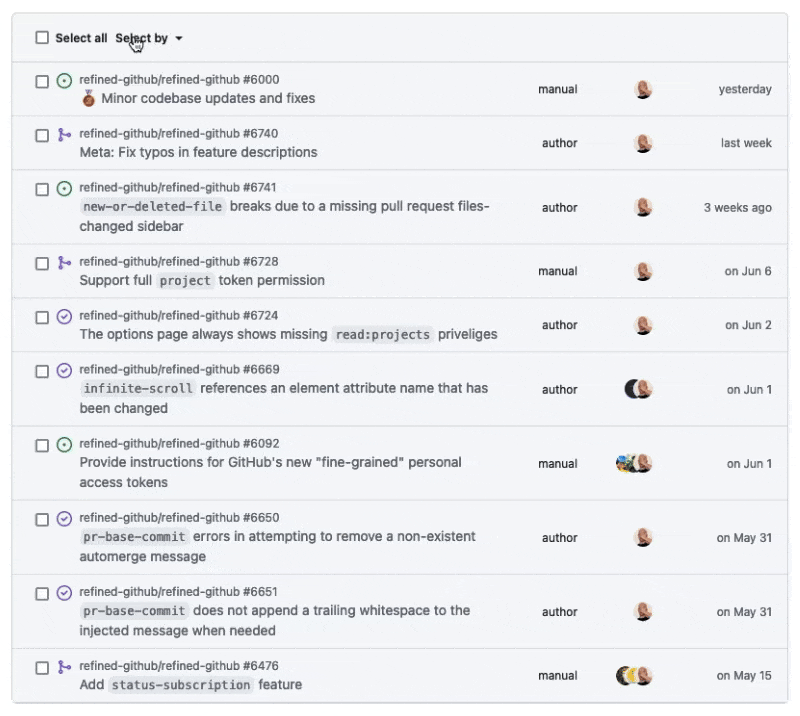
Task: Check the box for notification #6651
Action: tap(42, 594)
